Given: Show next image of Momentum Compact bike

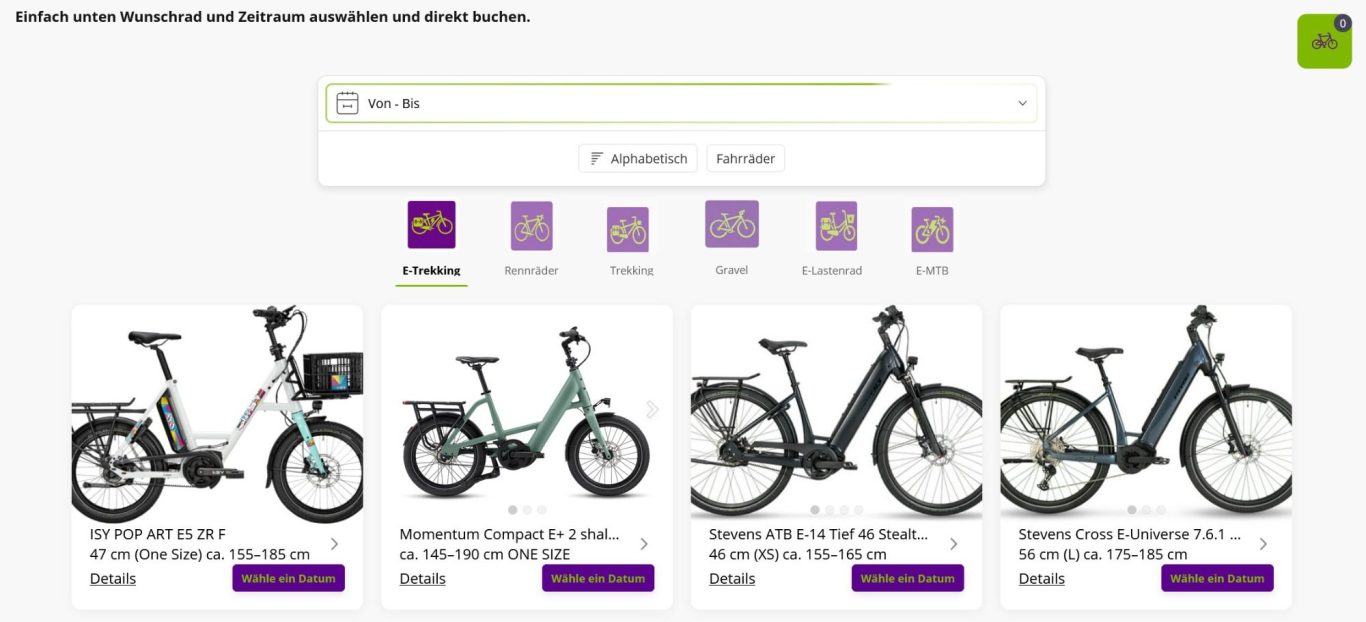Looking at the screenshot, I should (652, 409).
